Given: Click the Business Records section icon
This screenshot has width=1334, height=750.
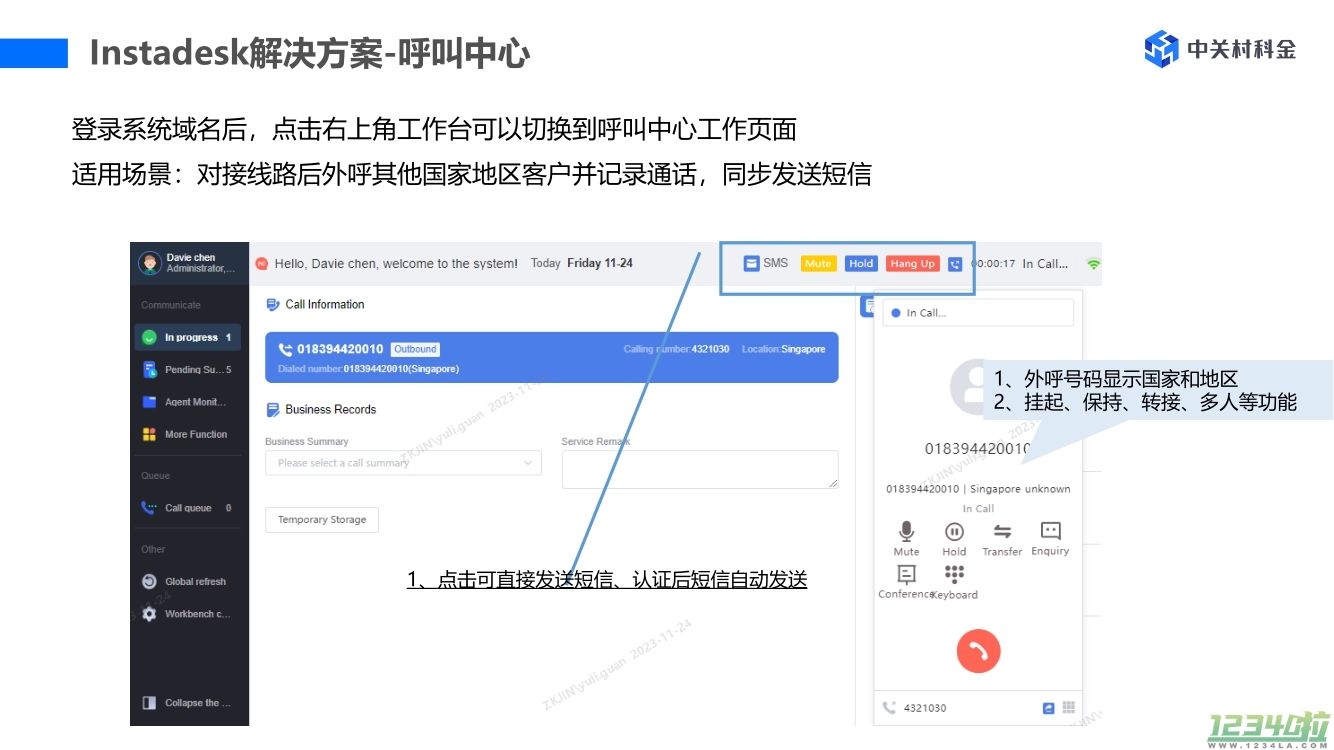Looking at the screenshot, I should (x=273, y=410).
